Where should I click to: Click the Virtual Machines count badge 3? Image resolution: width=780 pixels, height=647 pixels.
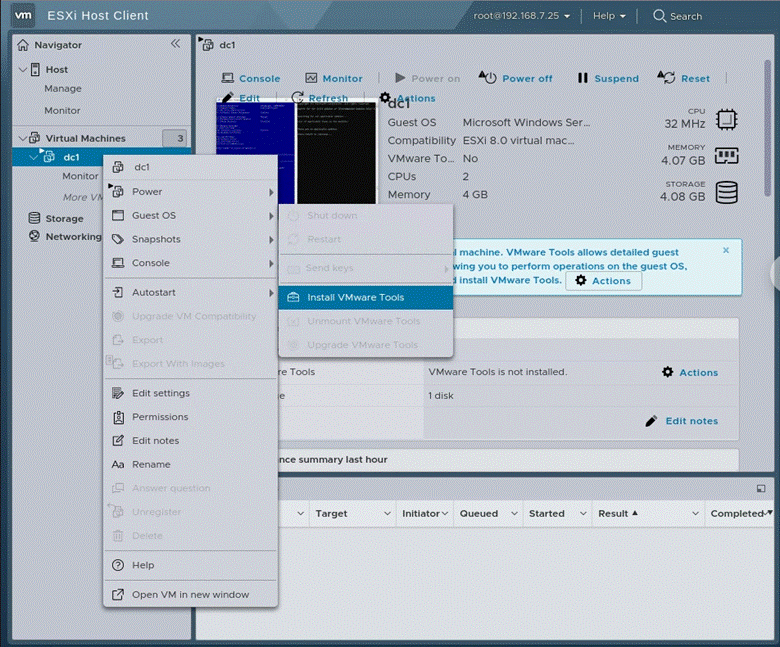175,138
